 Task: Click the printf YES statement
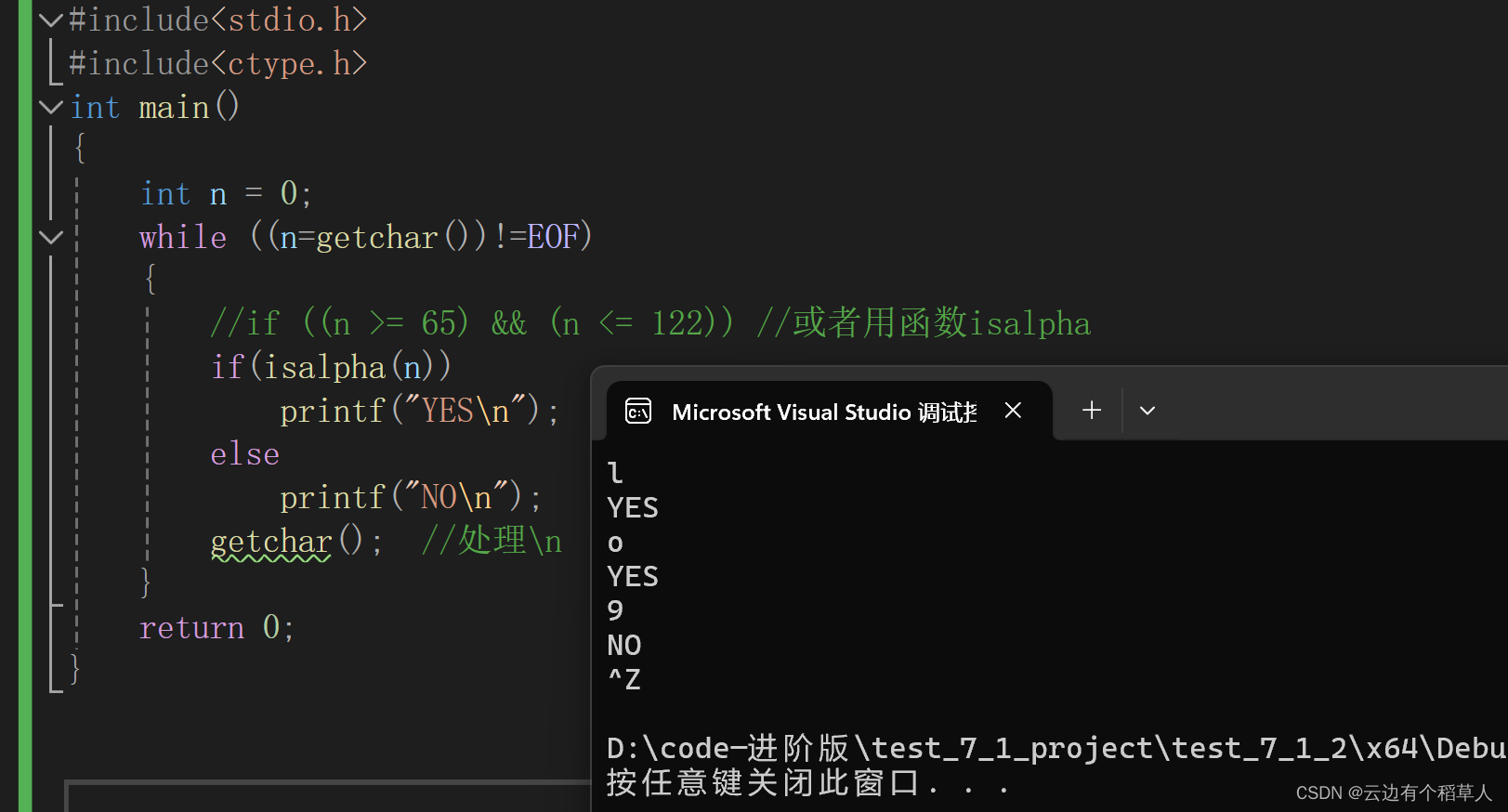point(418,411)
